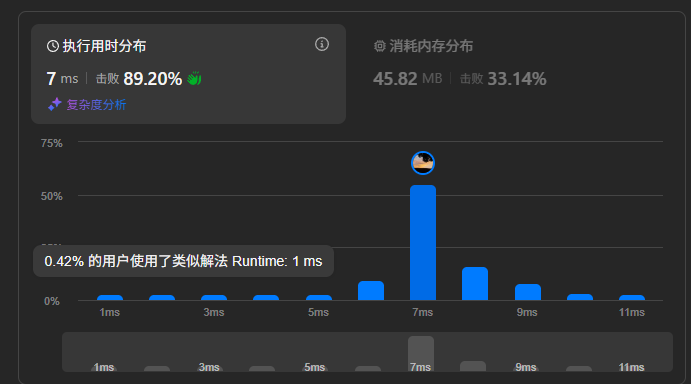Click the 7ms bar in the overview slider

click(x=421, y=354)
